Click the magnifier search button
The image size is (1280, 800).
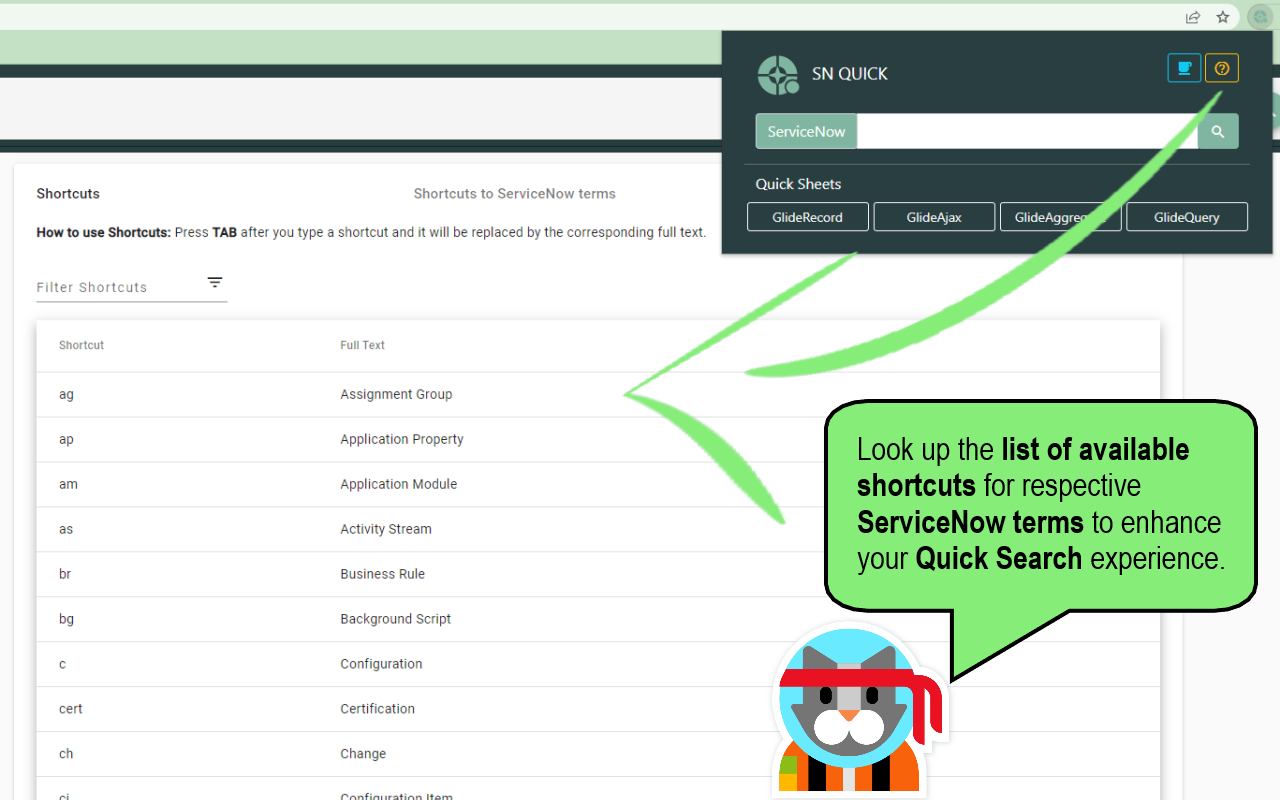[1218, 131]
